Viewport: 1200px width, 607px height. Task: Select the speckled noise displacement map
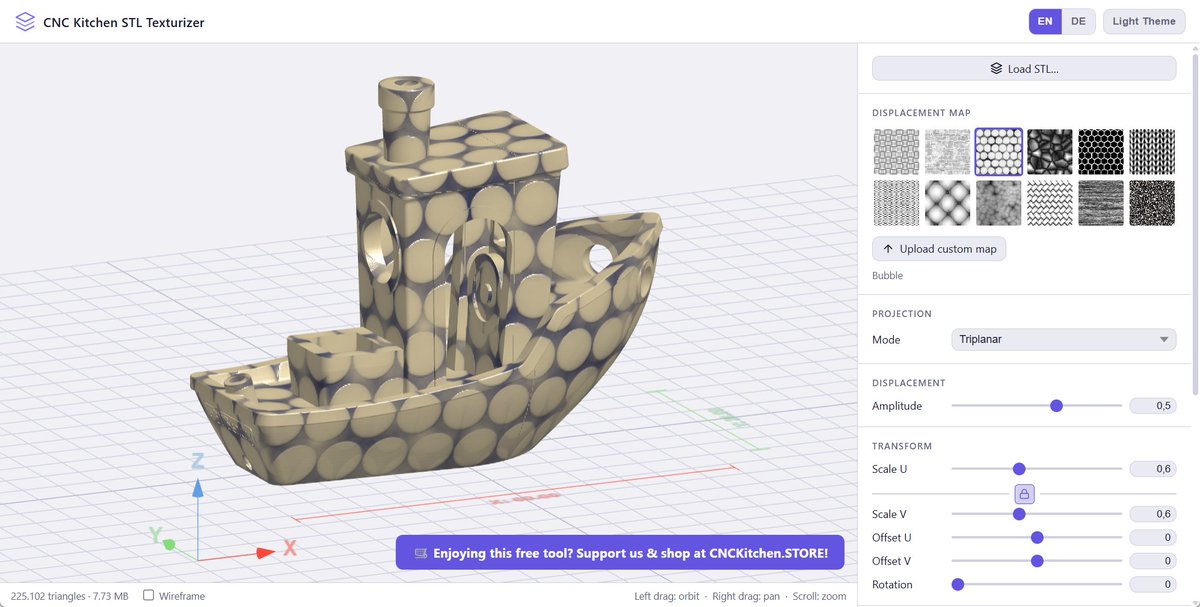[x=1152, y=202]
